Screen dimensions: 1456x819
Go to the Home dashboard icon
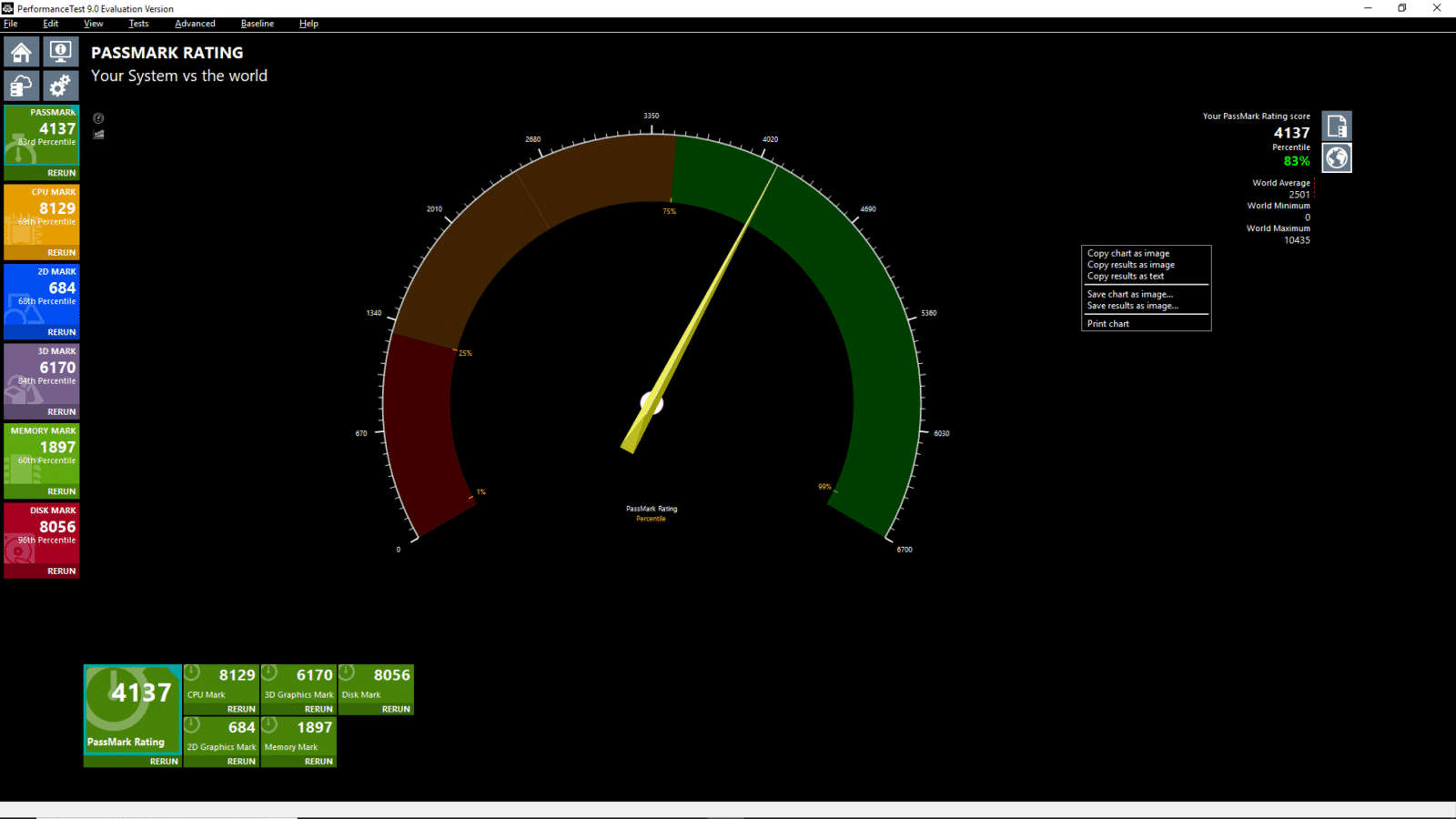click(x=22, y=53)
